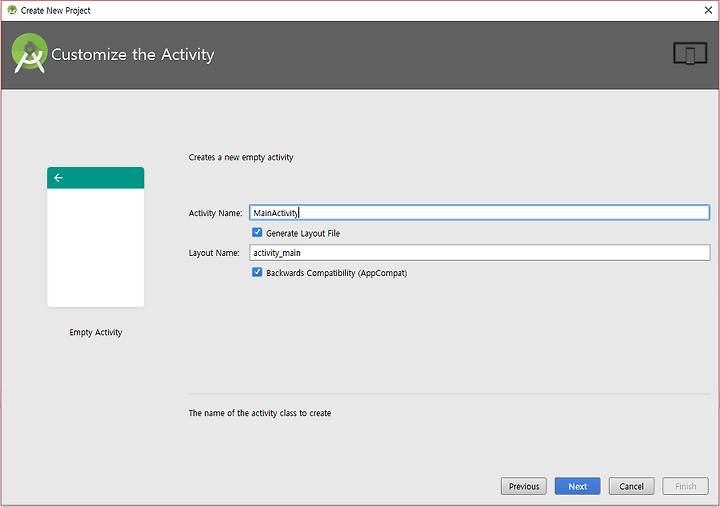Close the Create New Project dialog

tap(708, 10)
